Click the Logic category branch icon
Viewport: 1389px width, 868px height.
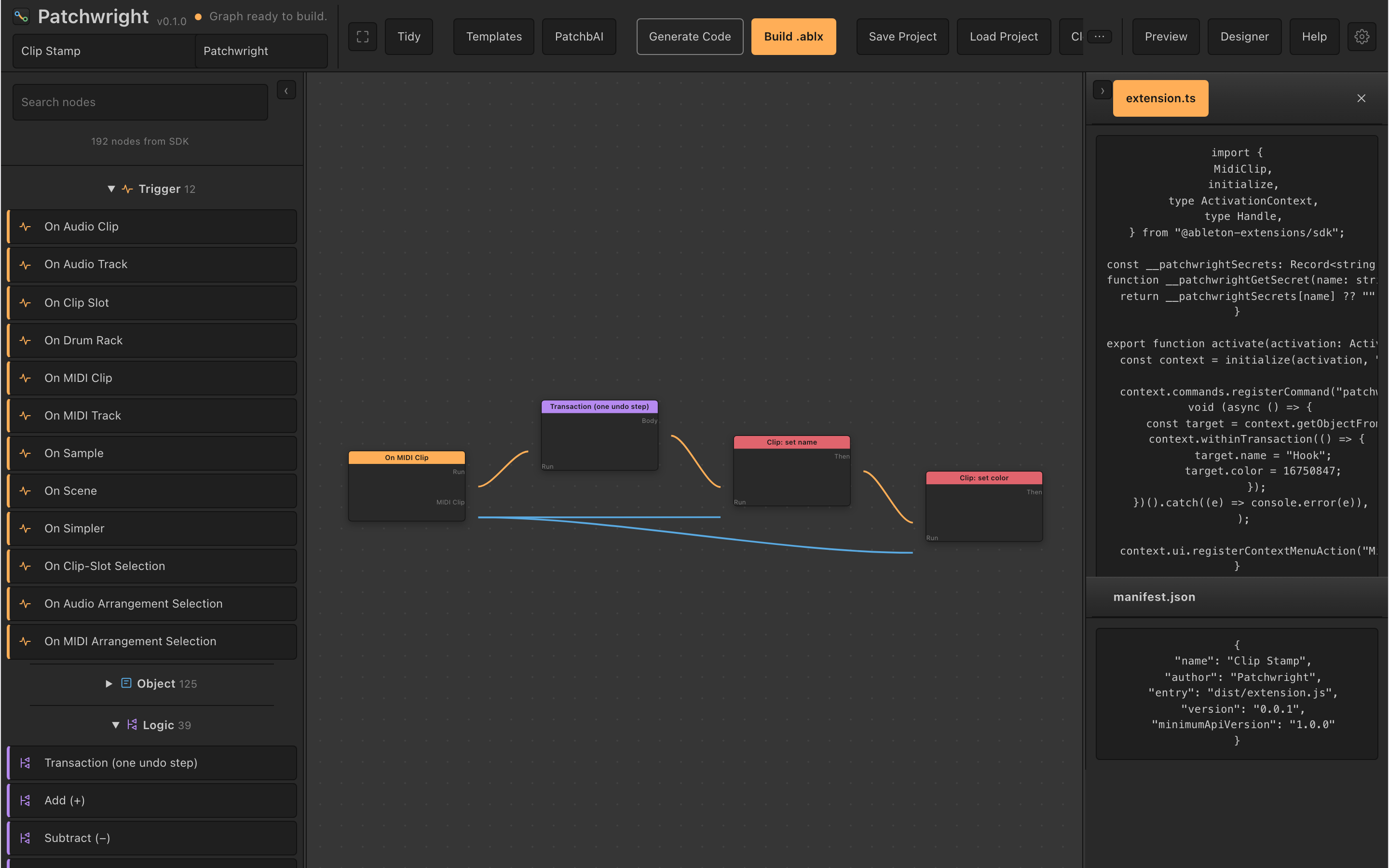point(132,724)
